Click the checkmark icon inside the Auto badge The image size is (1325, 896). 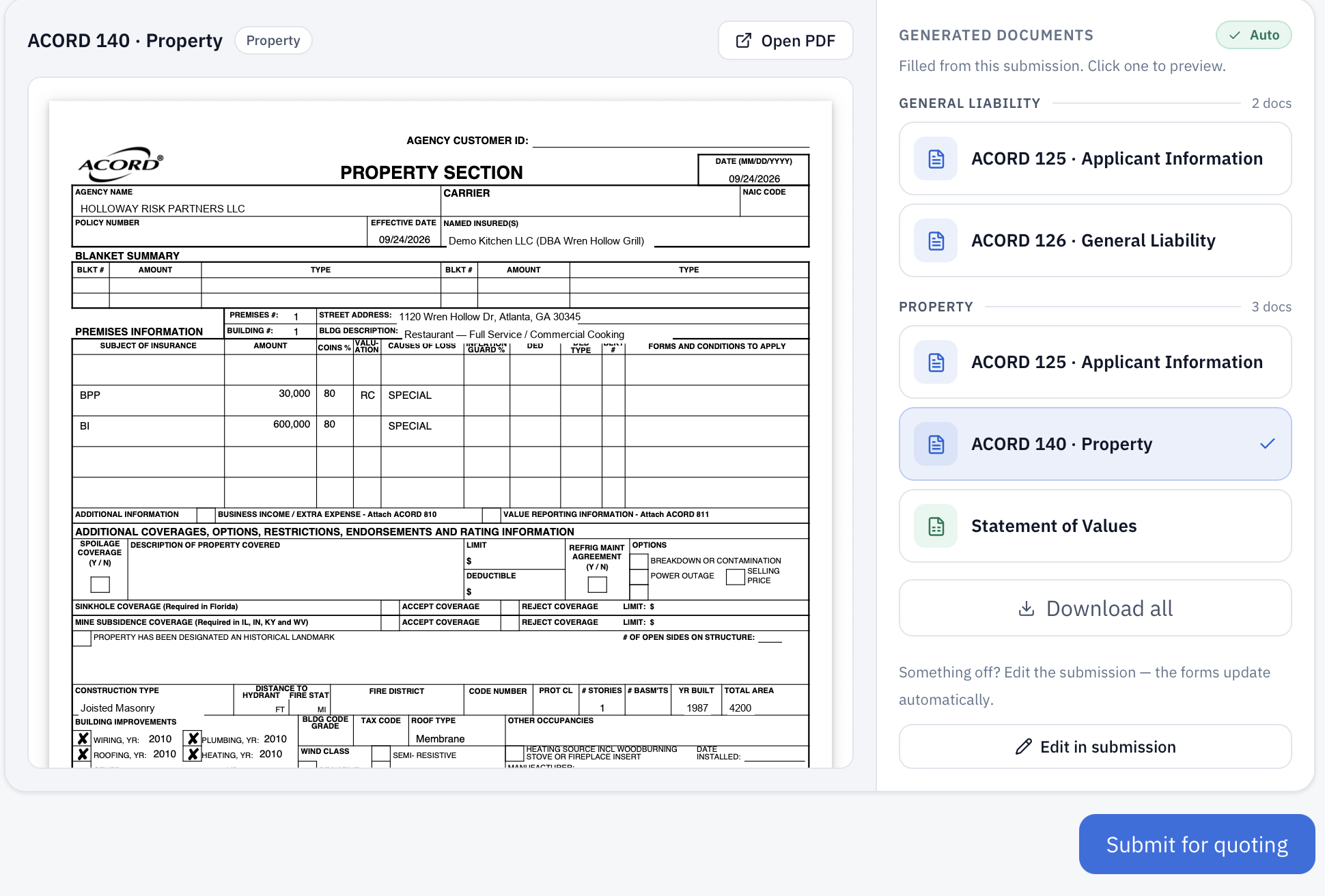[x=1235, y=36]
